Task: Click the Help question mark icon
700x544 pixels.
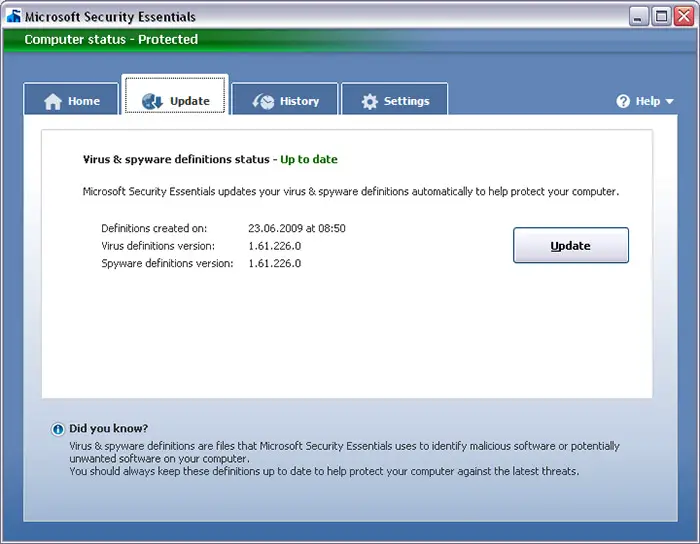Action: [x=623, y=101]
